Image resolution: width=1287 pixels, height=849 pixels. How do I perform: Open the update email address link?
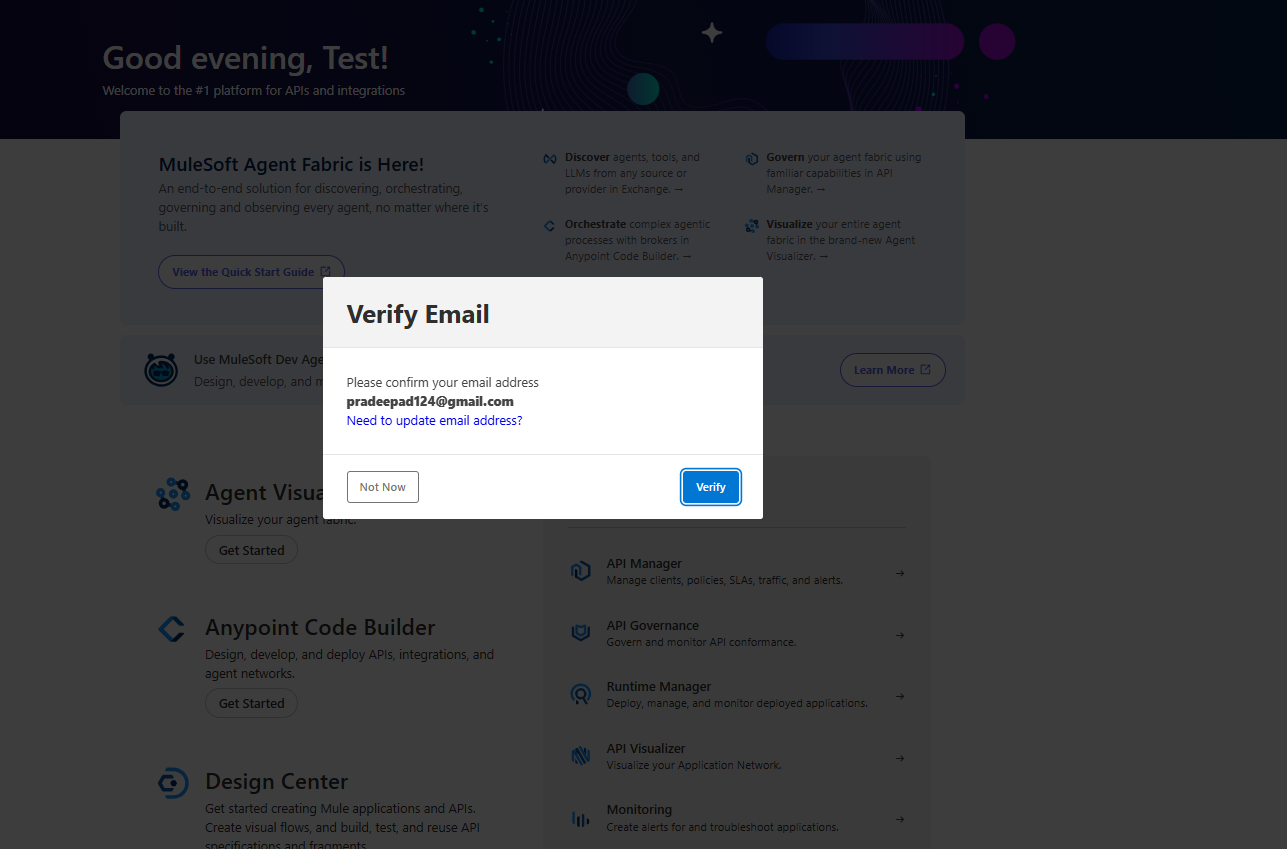click(434, 421)
